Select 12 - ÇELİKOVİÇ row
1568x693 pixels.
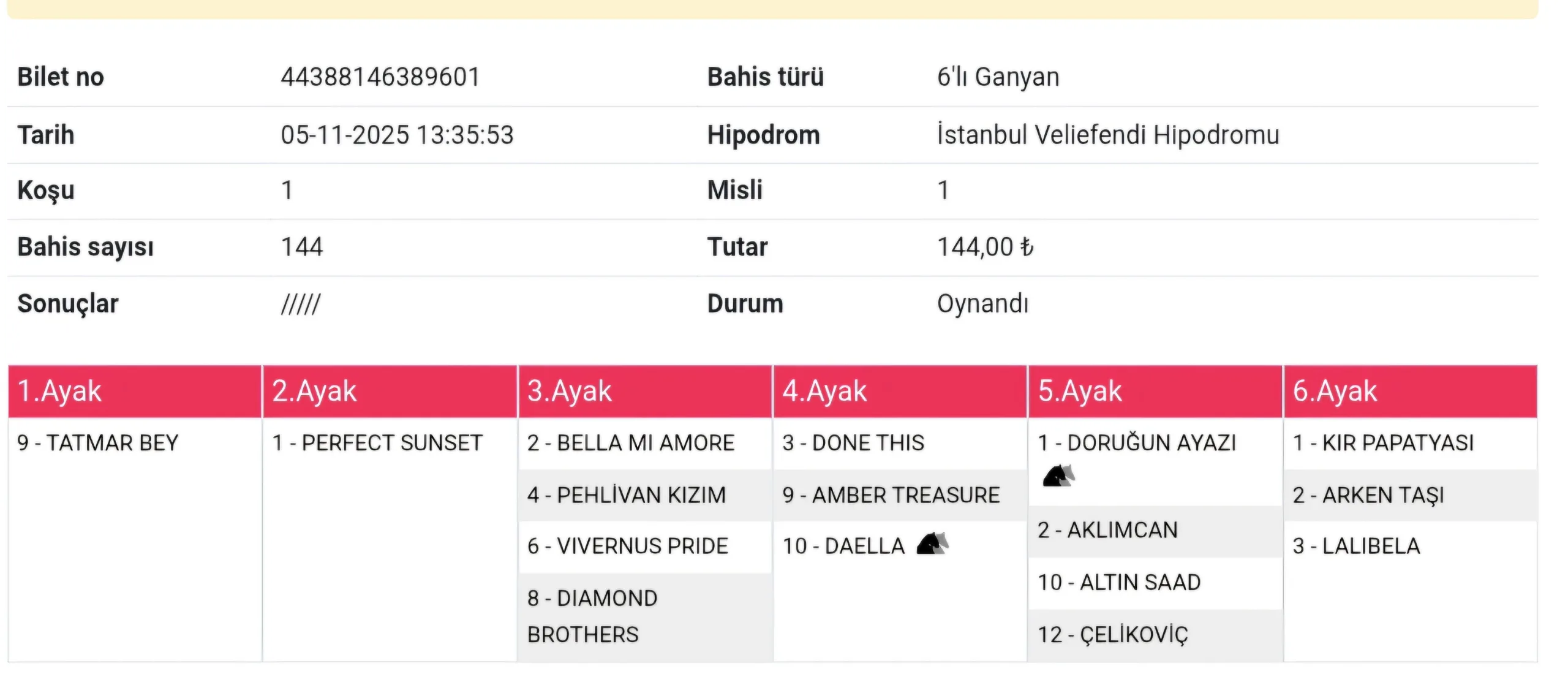1112,635
